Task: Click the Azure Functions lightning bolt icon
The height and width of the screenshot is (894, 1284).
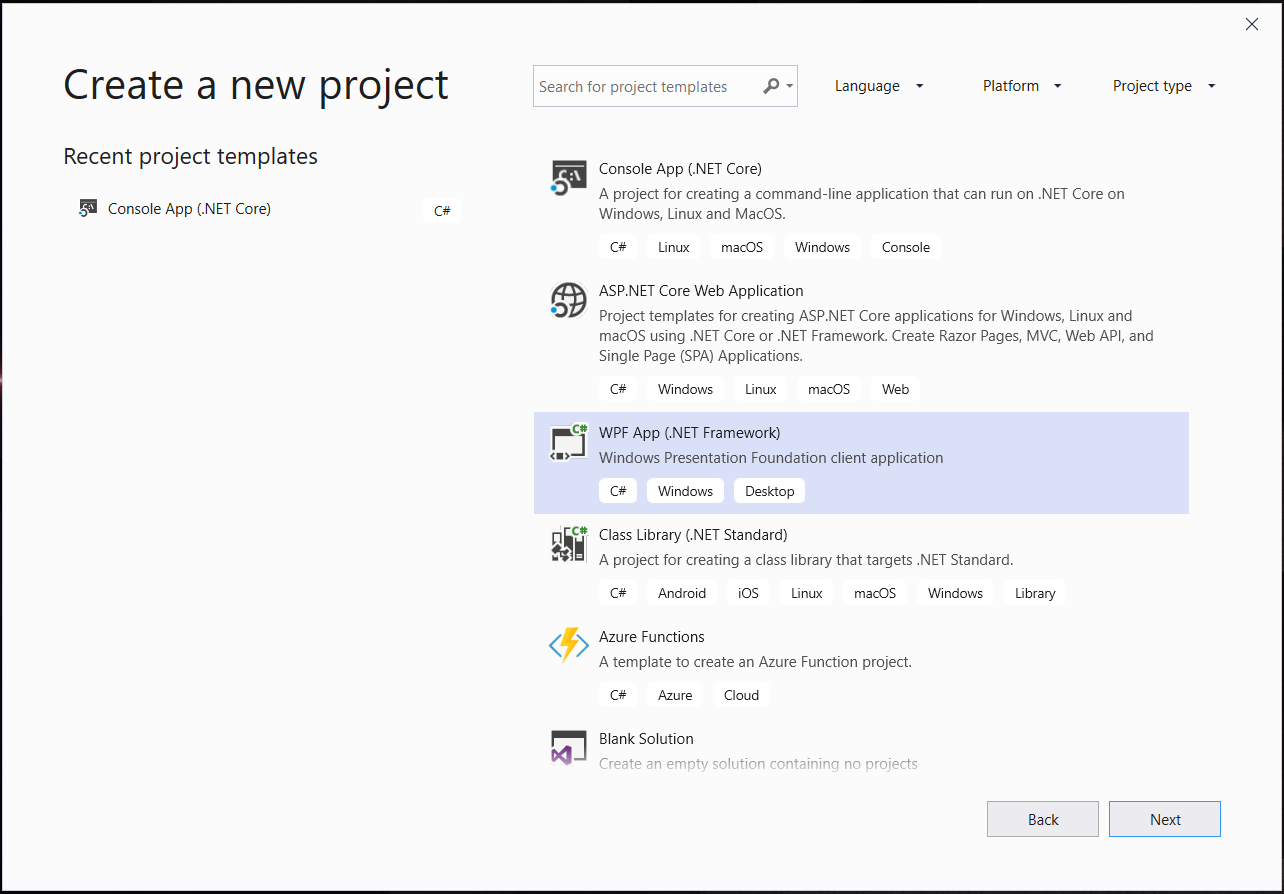Action: coord(569,646)
